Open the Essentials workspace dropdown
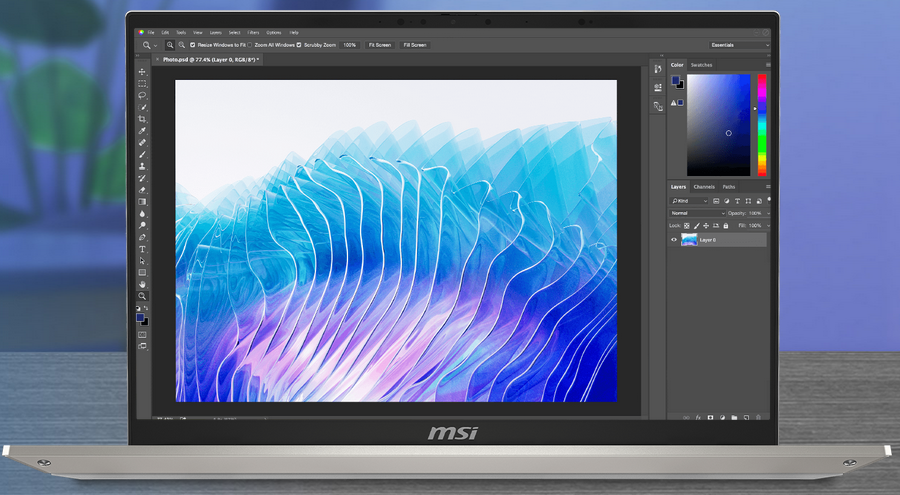The height and width of the screenshot is (495, 900). coord(739,45)
